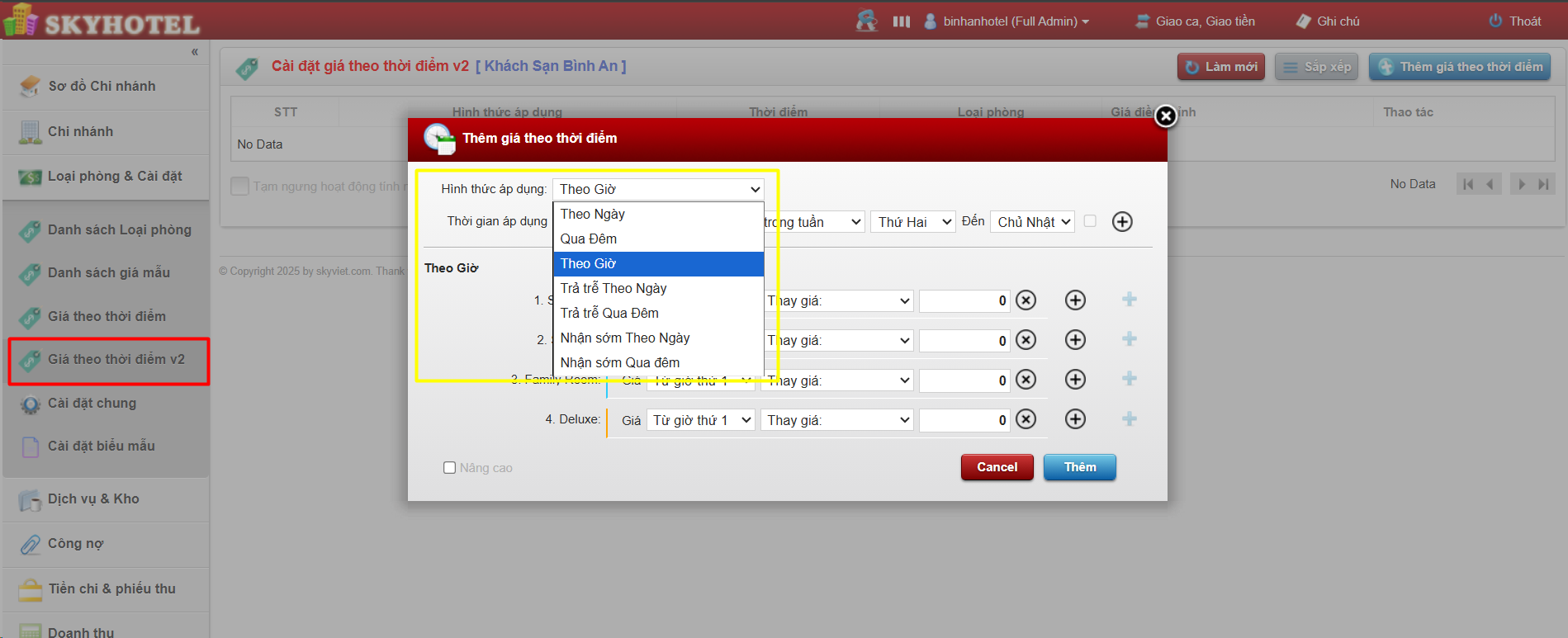The width and height of the screenshot is (1568, 638).
Task: Open Danh sách Loại phòng in sidebar
Action: pyautogui.click(x=119, y=229)
